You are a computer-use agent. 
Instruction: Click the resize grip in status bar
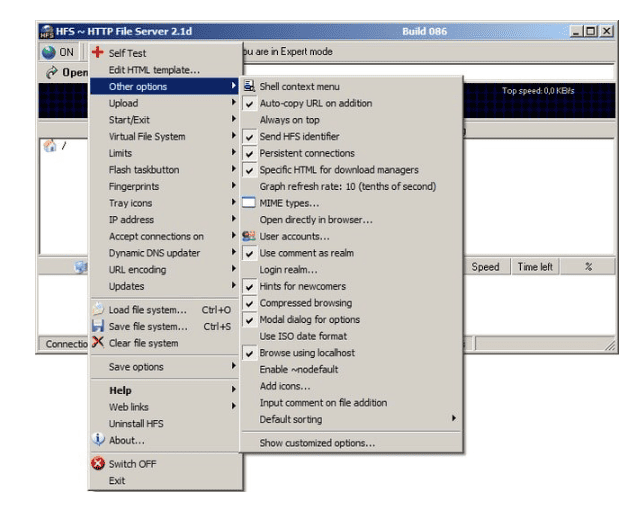tap(610, 345)
